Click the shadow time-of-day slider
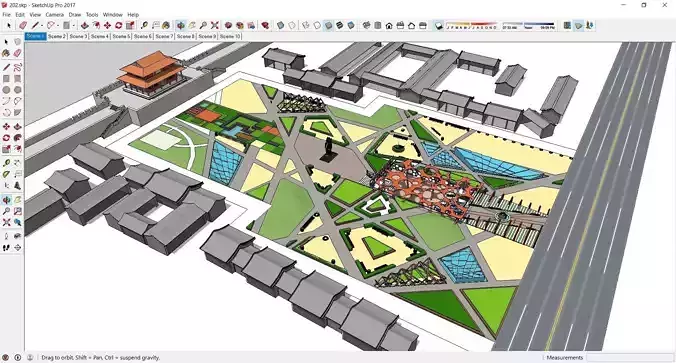This screenshot has height=363, width=676. pos(529,25)
